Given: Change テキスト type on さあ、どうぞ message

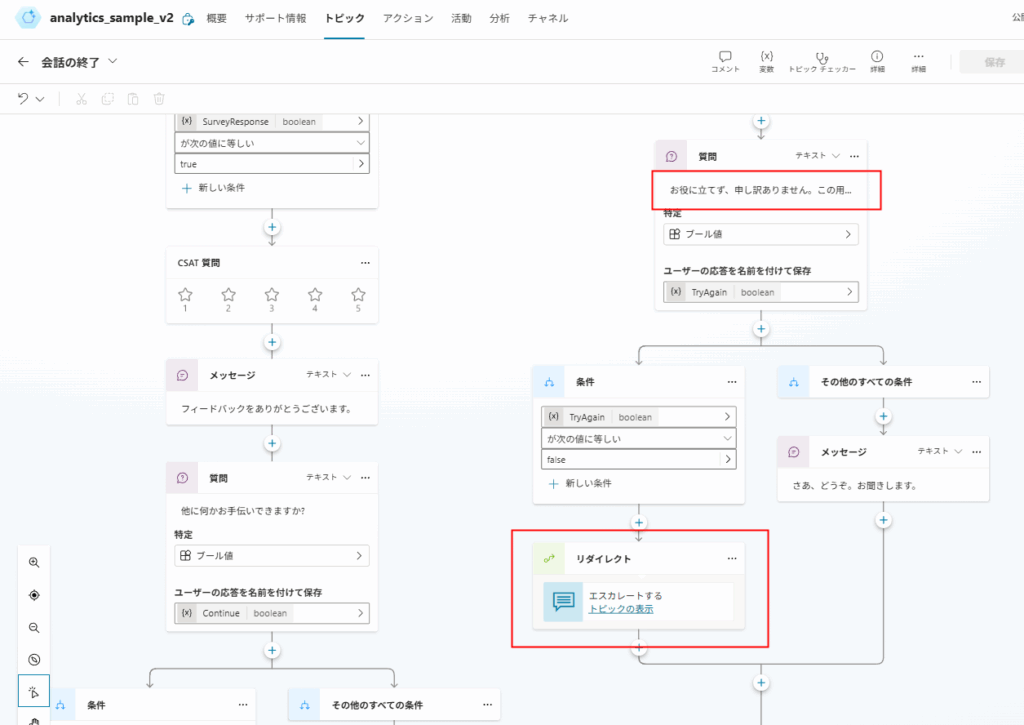Looking at the screenshot, I should pos(940,451).
